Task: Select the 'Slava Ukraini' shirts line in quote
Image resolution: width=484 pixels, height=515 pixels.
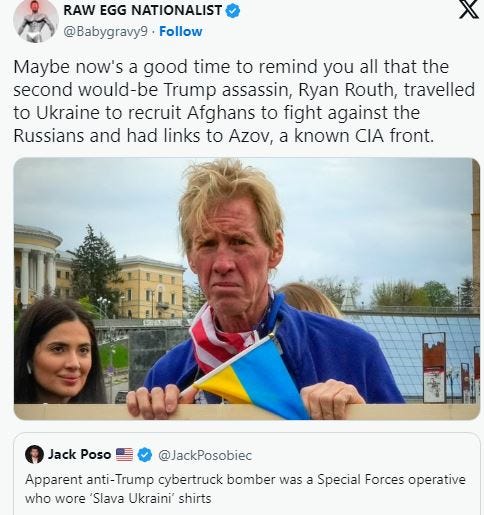Action: click(x=118, y=499)
